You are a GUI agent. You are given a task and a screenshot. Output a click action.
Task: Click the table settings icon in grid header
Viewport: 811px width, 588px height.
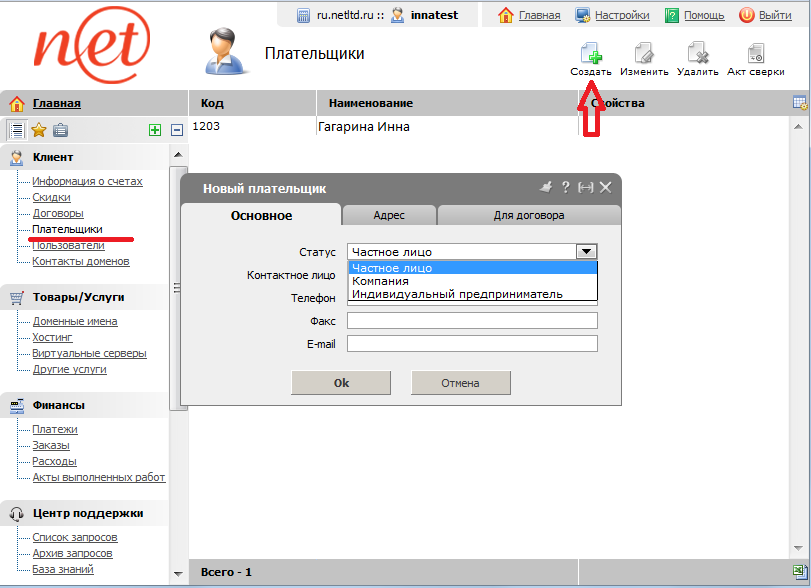pos(799,103)
